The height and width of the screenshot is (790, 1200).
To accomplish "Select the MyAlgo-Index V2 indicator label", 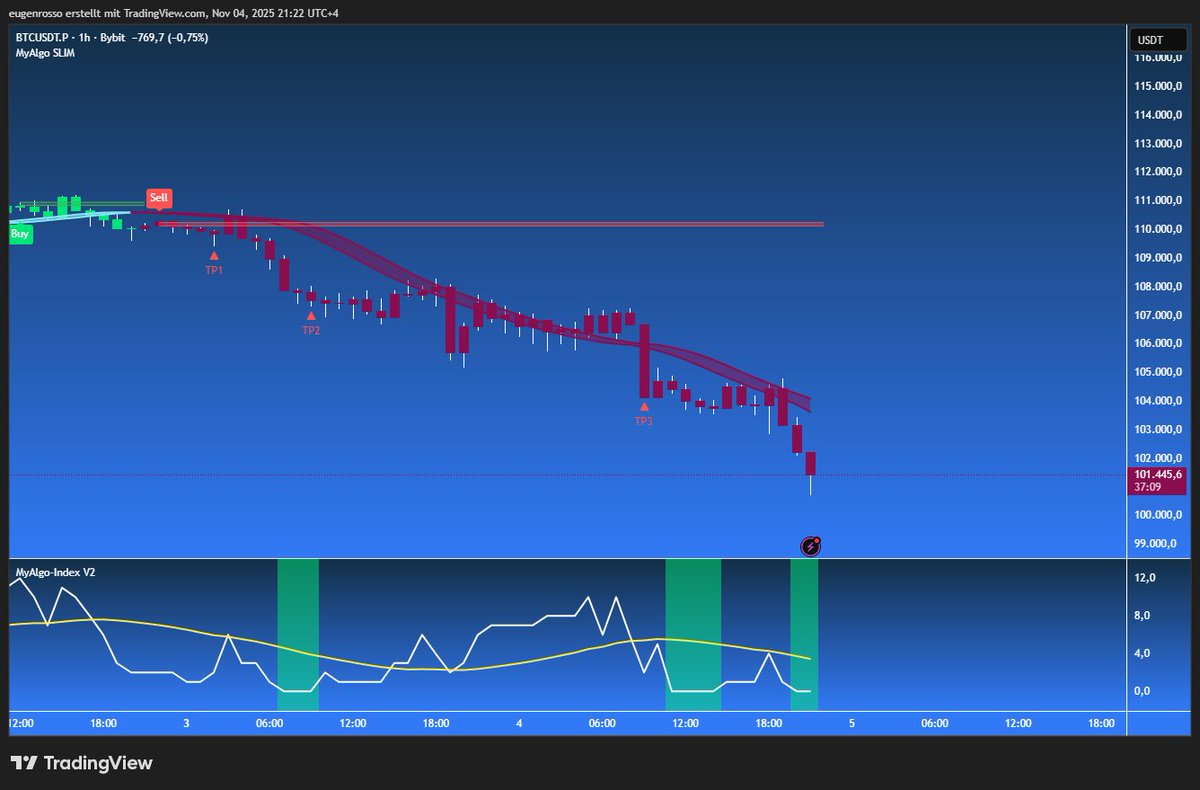I will pos(55,573).
